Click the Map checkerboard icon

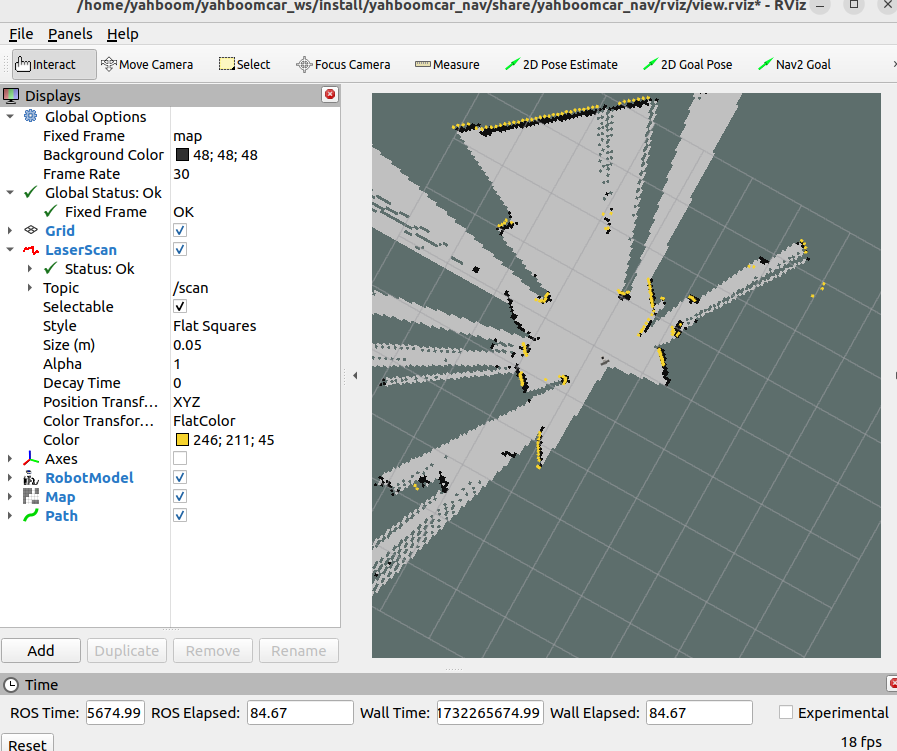[x=31, y=496]
